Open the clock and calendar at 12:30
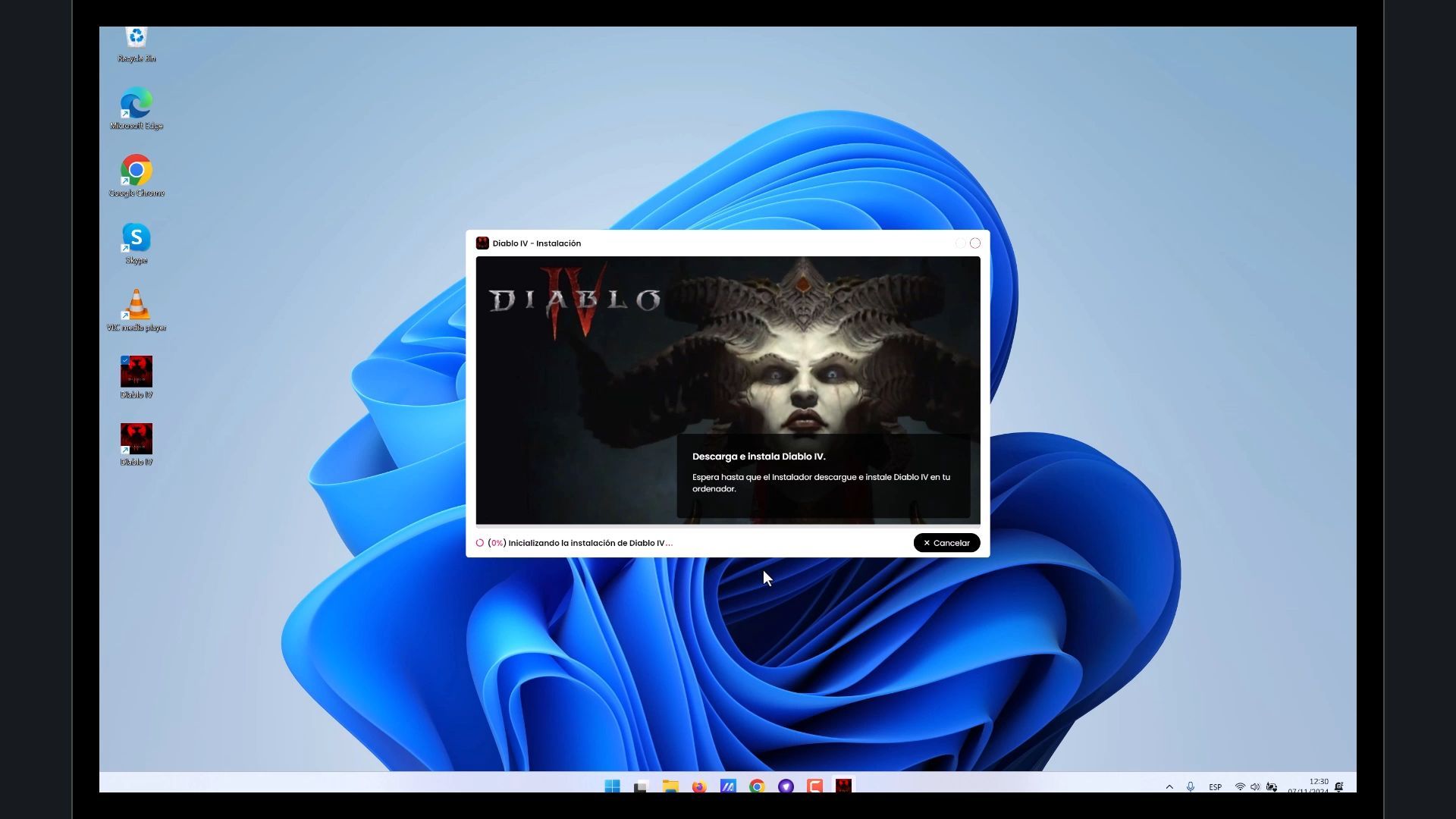 click(1309, 786)
